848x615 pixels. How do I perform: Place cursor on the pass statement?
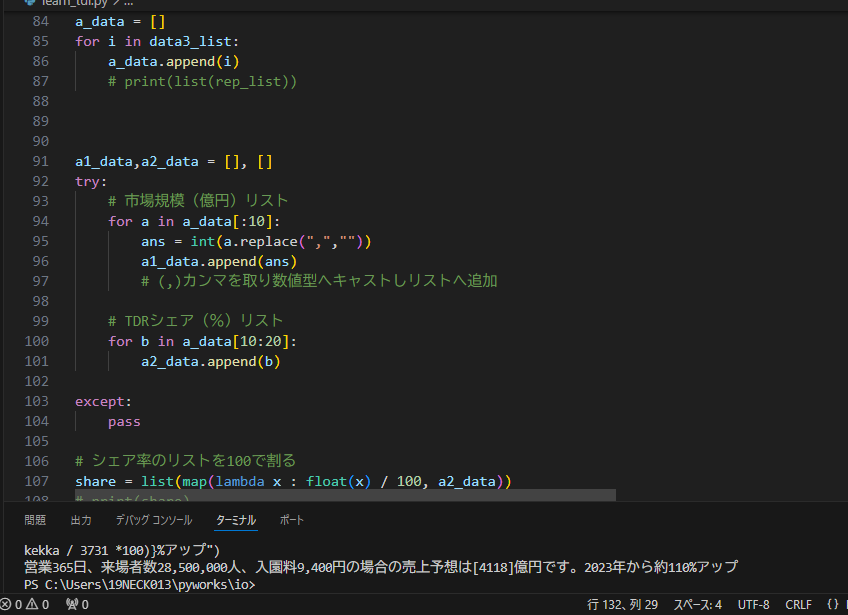[124, 421]
